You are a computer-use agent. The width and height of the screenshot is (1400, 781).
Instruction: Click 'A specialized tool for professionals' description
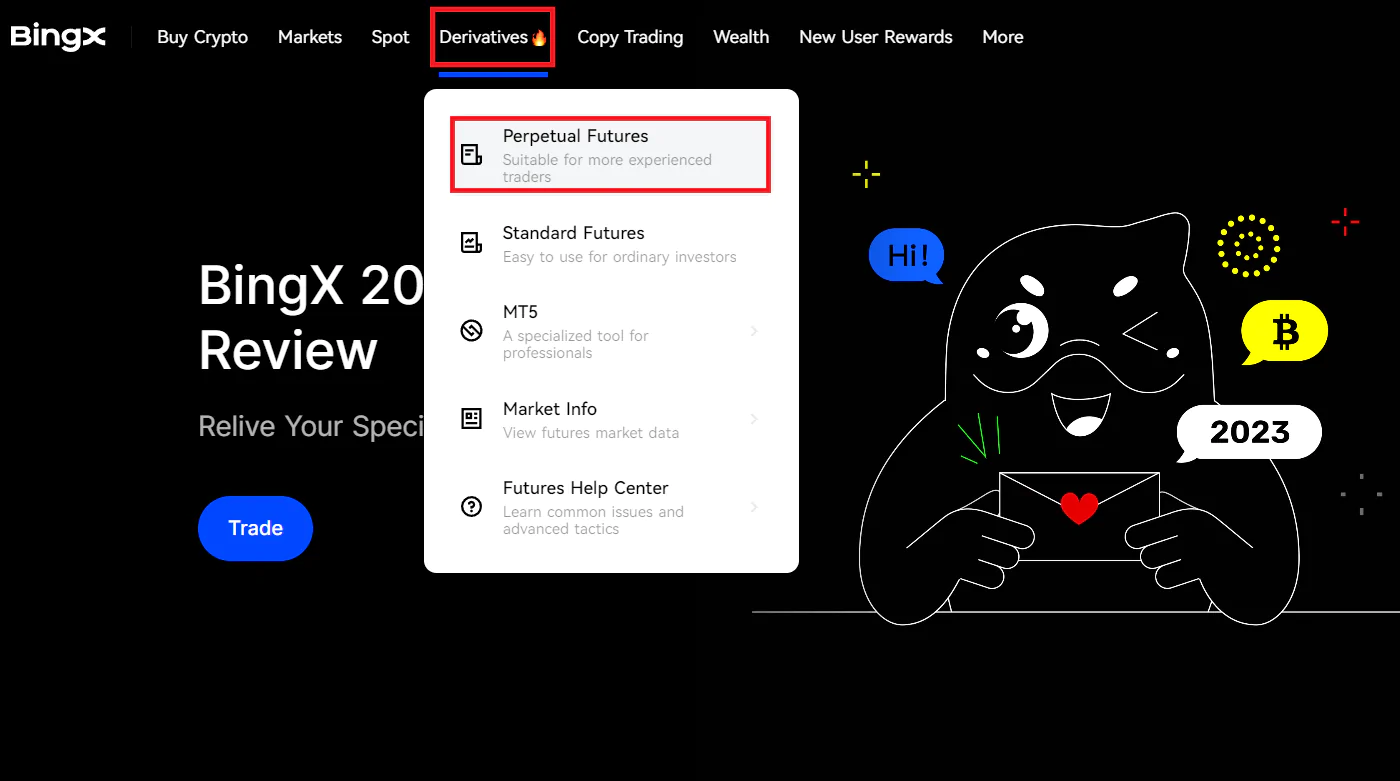(x=576, y=344)
